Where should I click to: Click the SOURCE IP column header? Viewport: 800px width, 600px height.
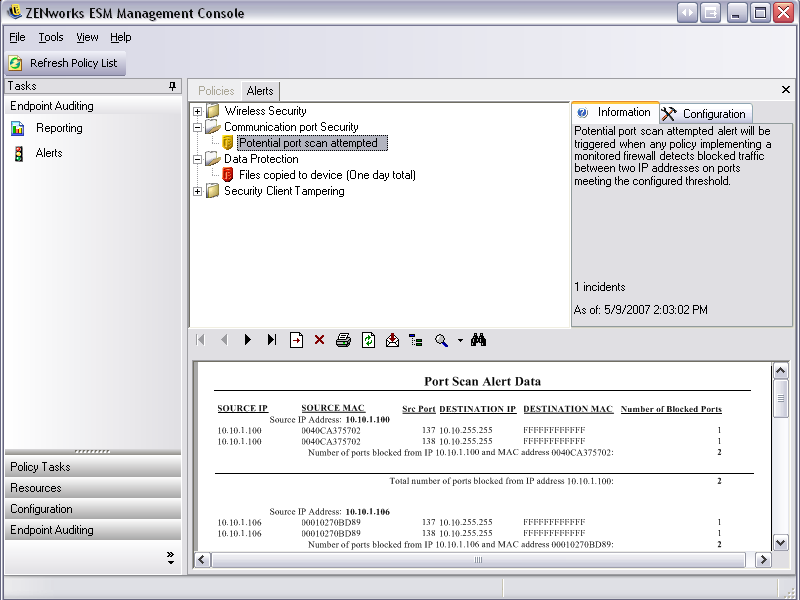tap(242, 408)
